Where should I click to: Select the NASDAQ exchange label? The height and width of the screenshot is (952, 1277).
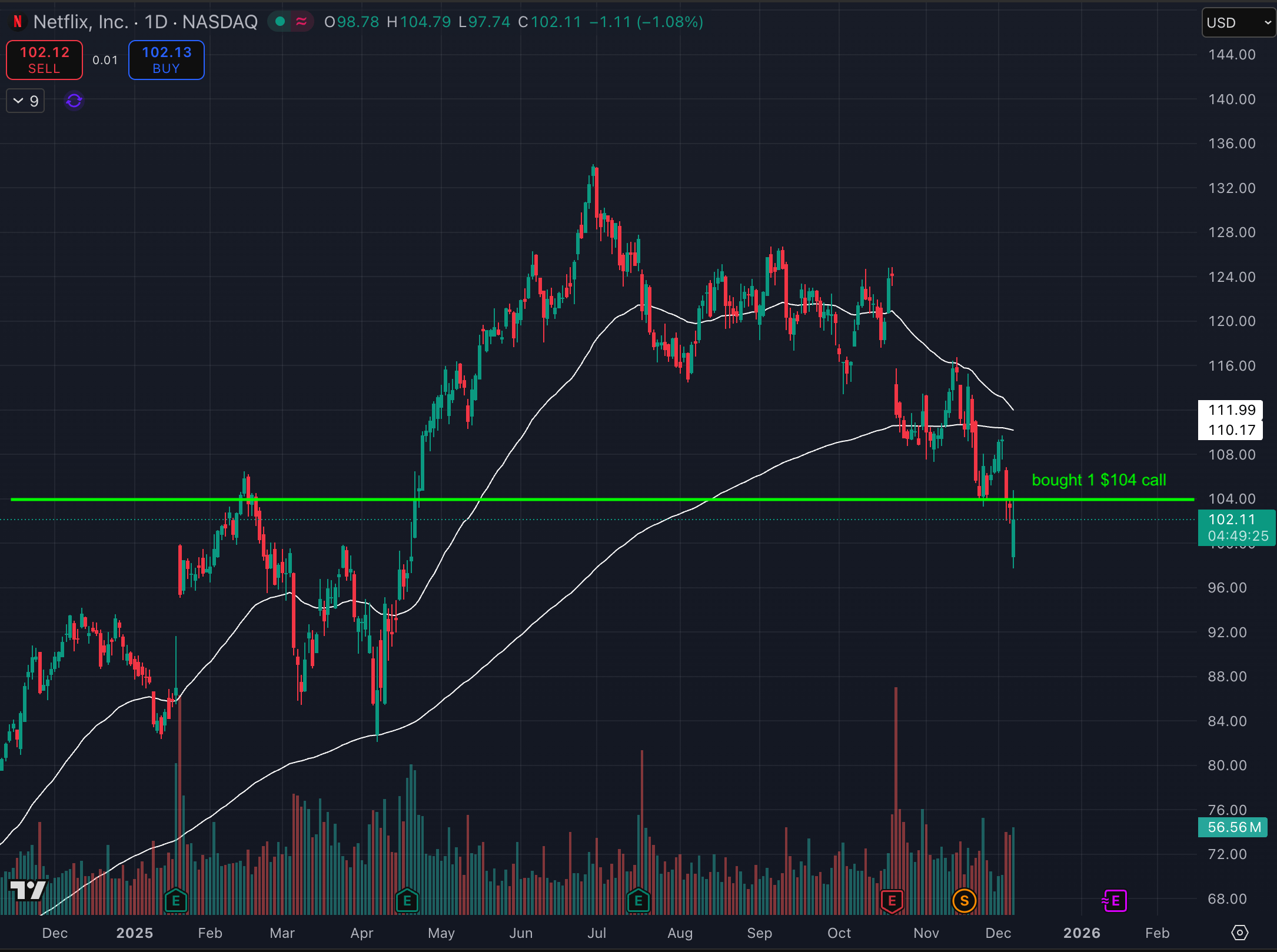[220, 22]
